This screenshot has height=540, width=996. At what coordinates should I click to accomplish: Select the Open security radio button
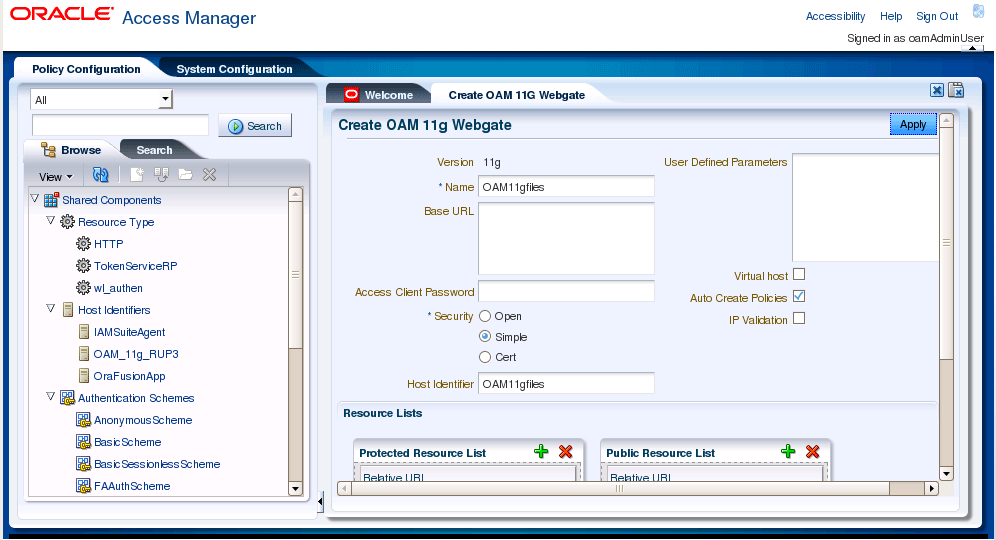pos(485,316)
